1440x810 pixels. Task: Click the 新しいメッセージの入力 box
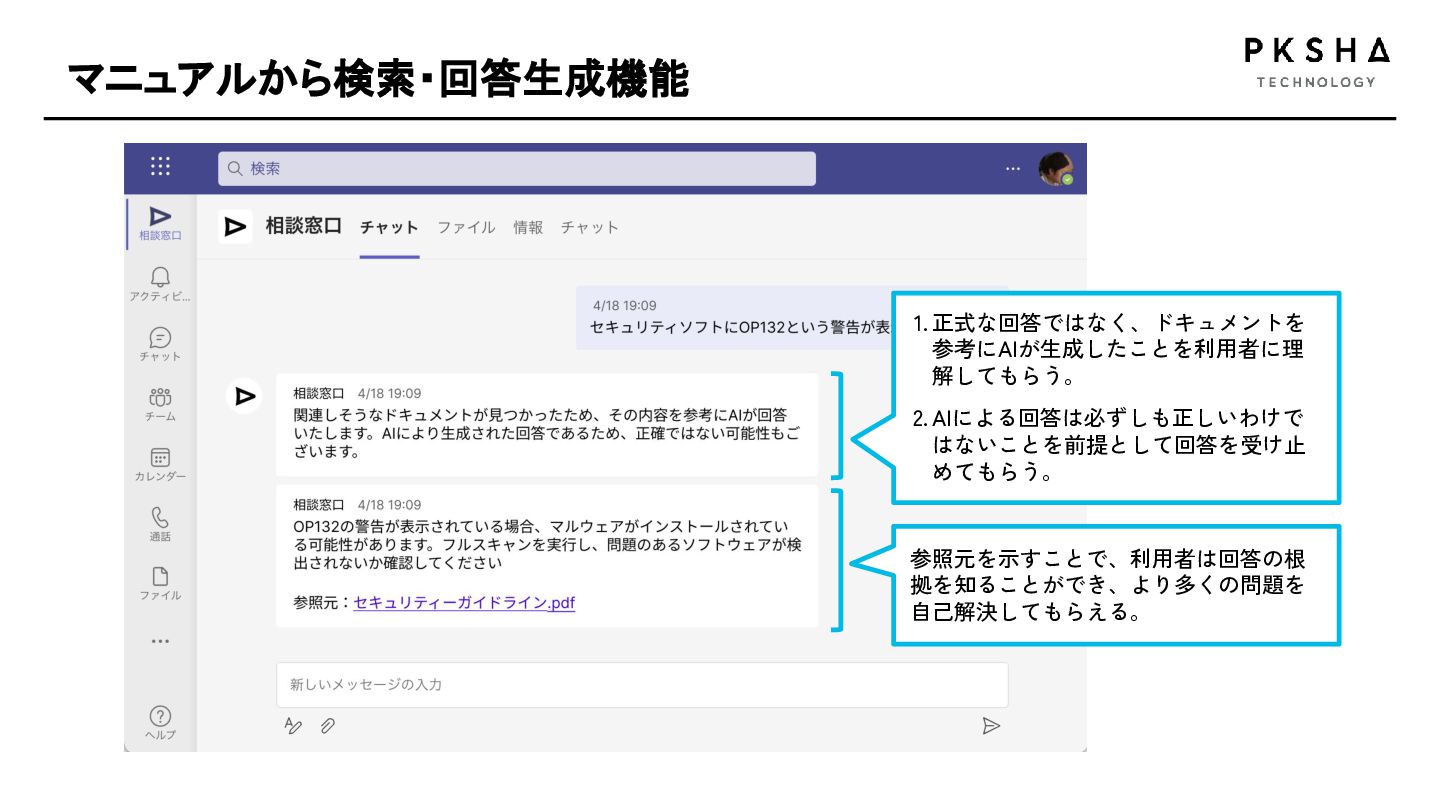[x=642, y=685]
